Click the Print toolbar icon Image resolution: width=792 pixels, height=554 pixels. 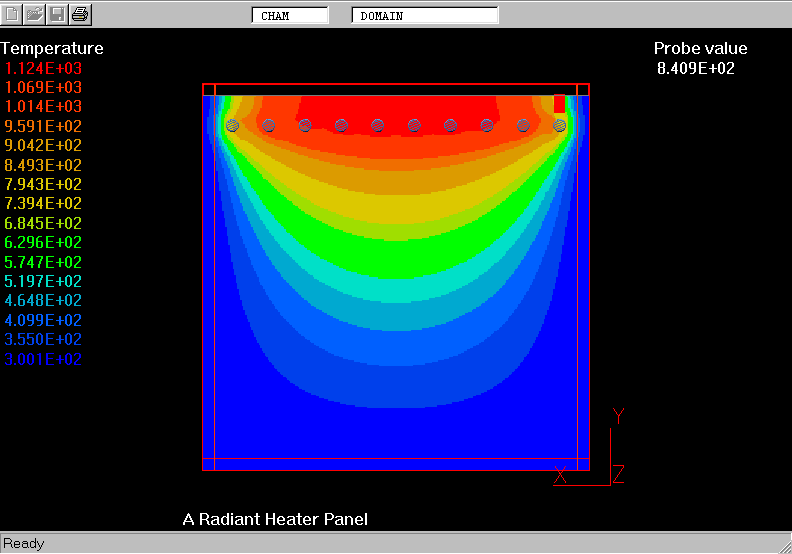[x=80, y=14]
